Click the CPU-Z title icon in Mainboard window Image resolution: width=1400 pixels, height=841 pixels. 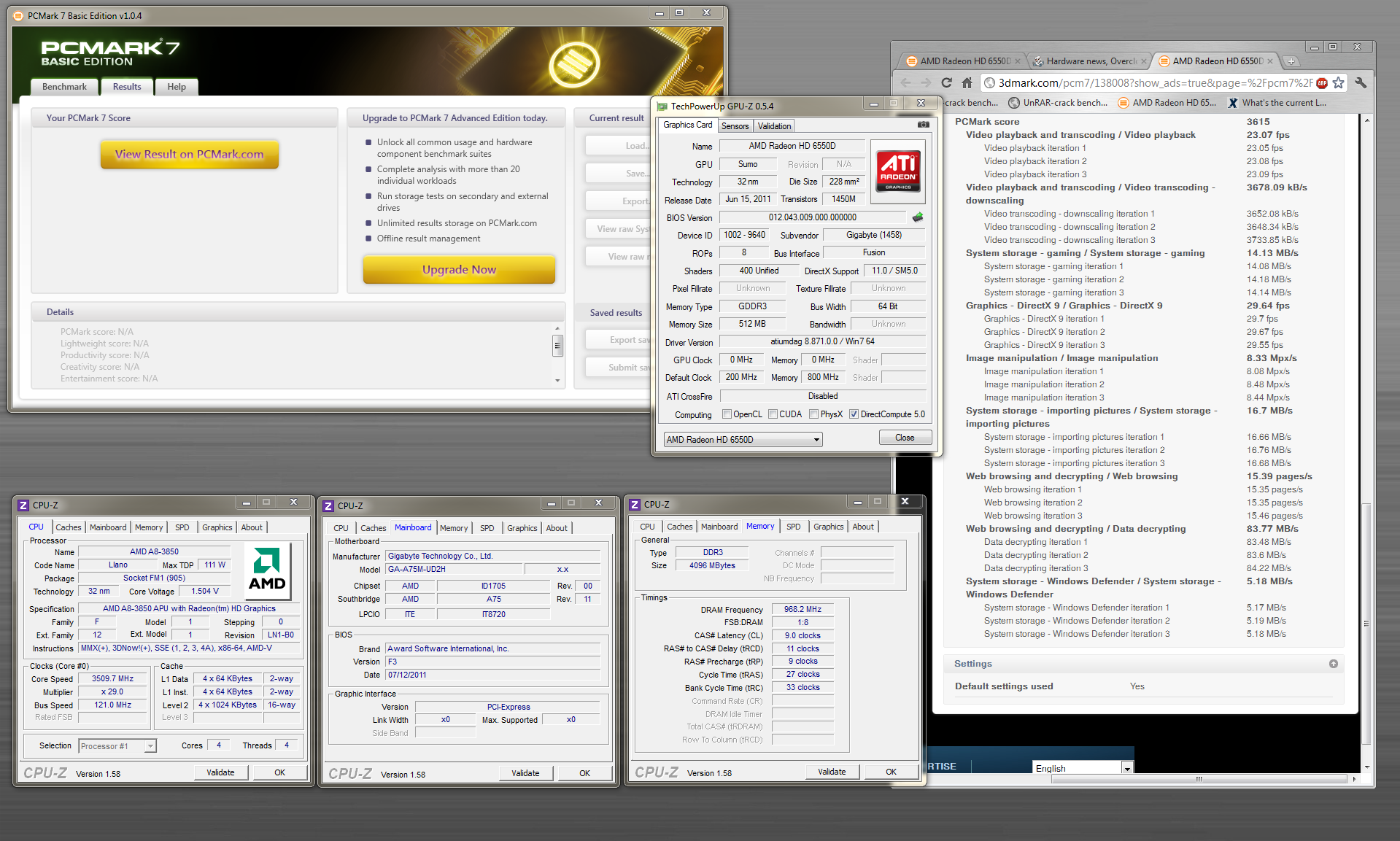point(328,505)
